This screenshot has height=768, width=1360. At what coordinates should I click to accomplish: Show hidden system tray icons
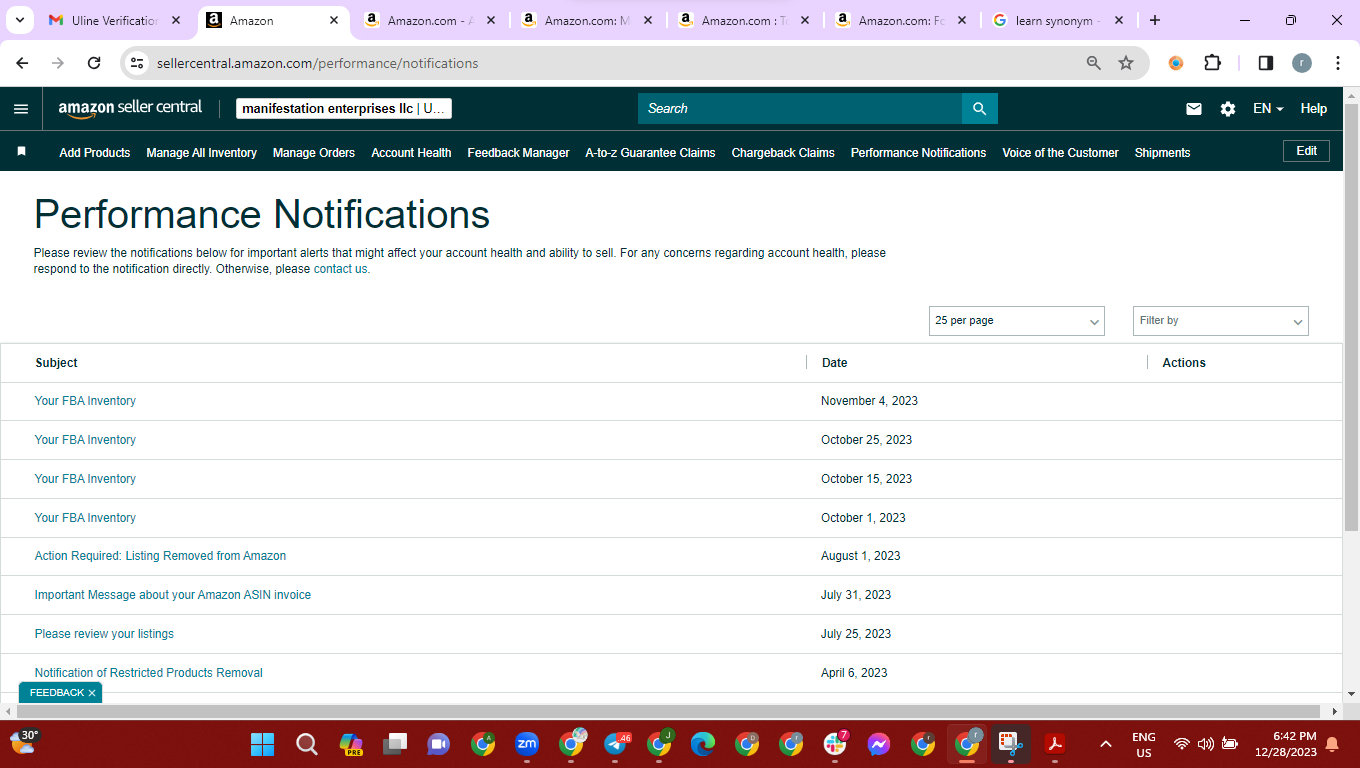pos(1105,744)
